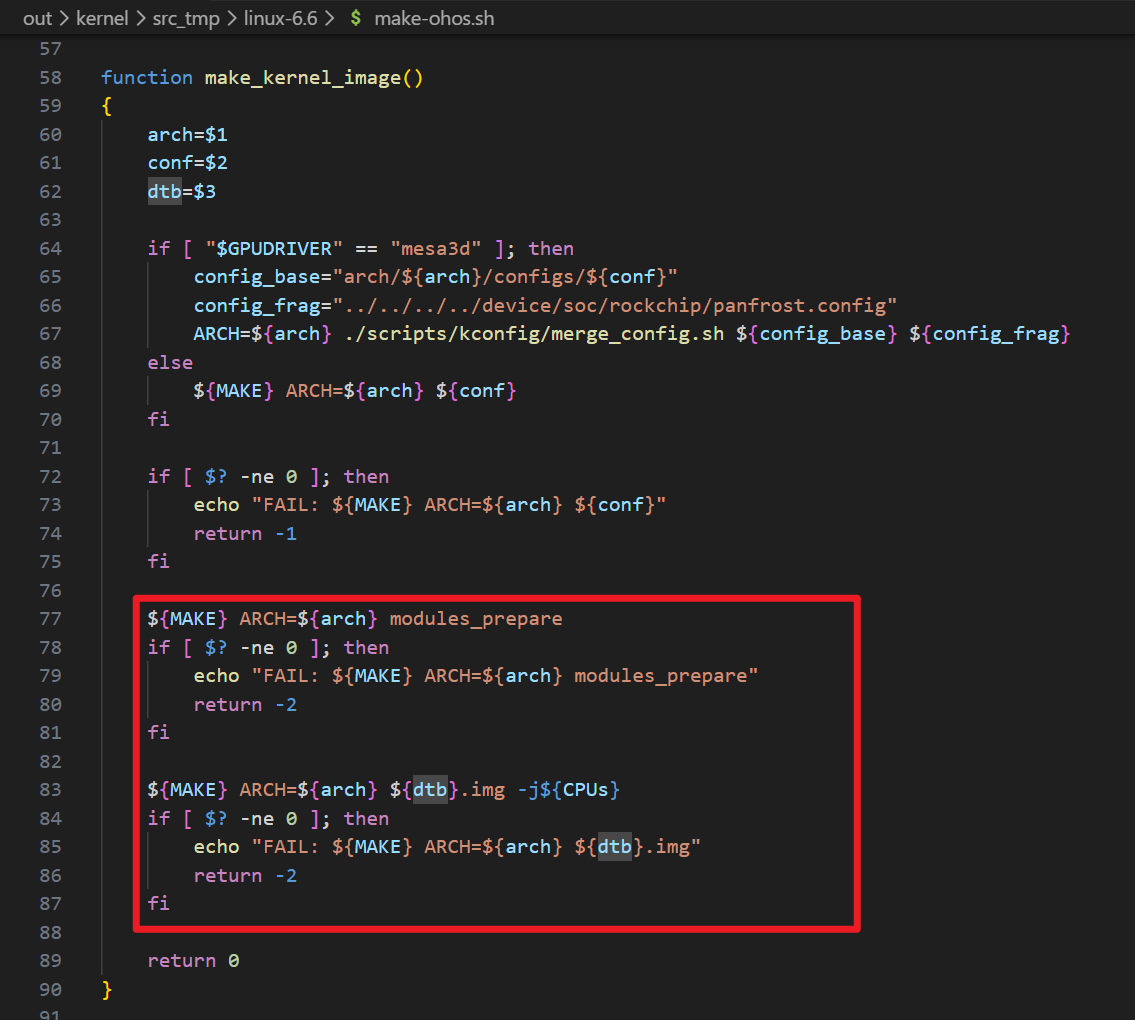Select line 58 via its line number
1135x1020 pixels.
[x=50, y=77]
